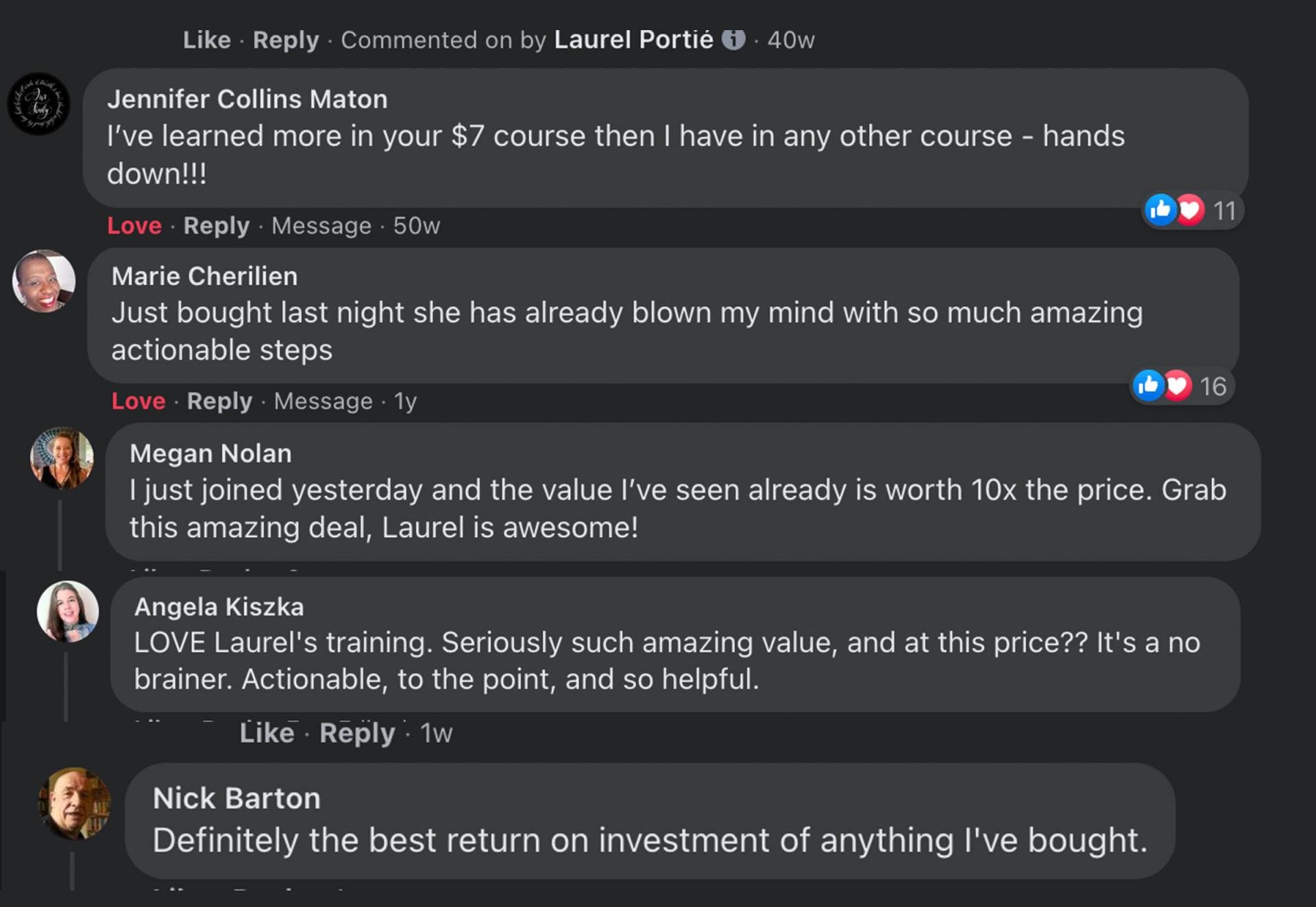Open Nick Barton's profile picture
The image size is (1316, 907).
point(74,803)
